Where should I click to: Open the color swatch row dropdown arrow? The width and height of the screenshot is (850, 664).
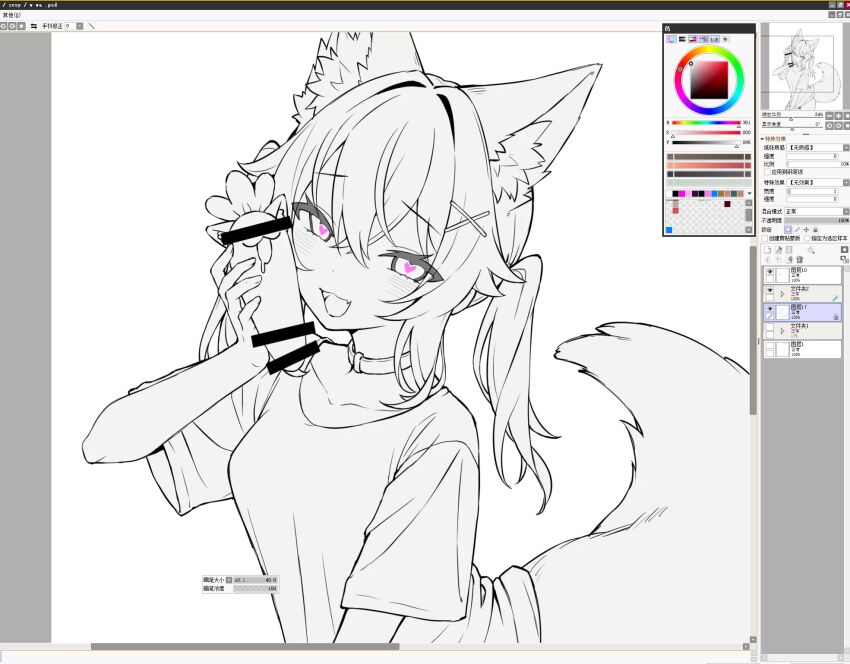pyautogui.click(x=749, y=194)
